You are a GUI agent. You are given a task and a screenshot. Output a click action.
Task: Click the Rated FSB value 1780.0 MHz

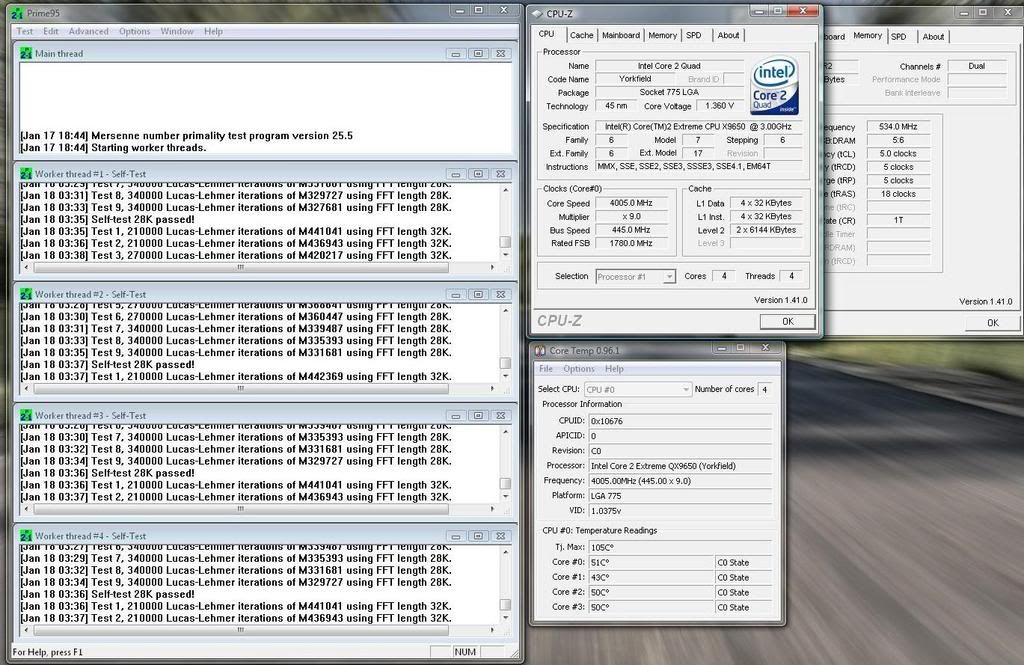[632, 243]
